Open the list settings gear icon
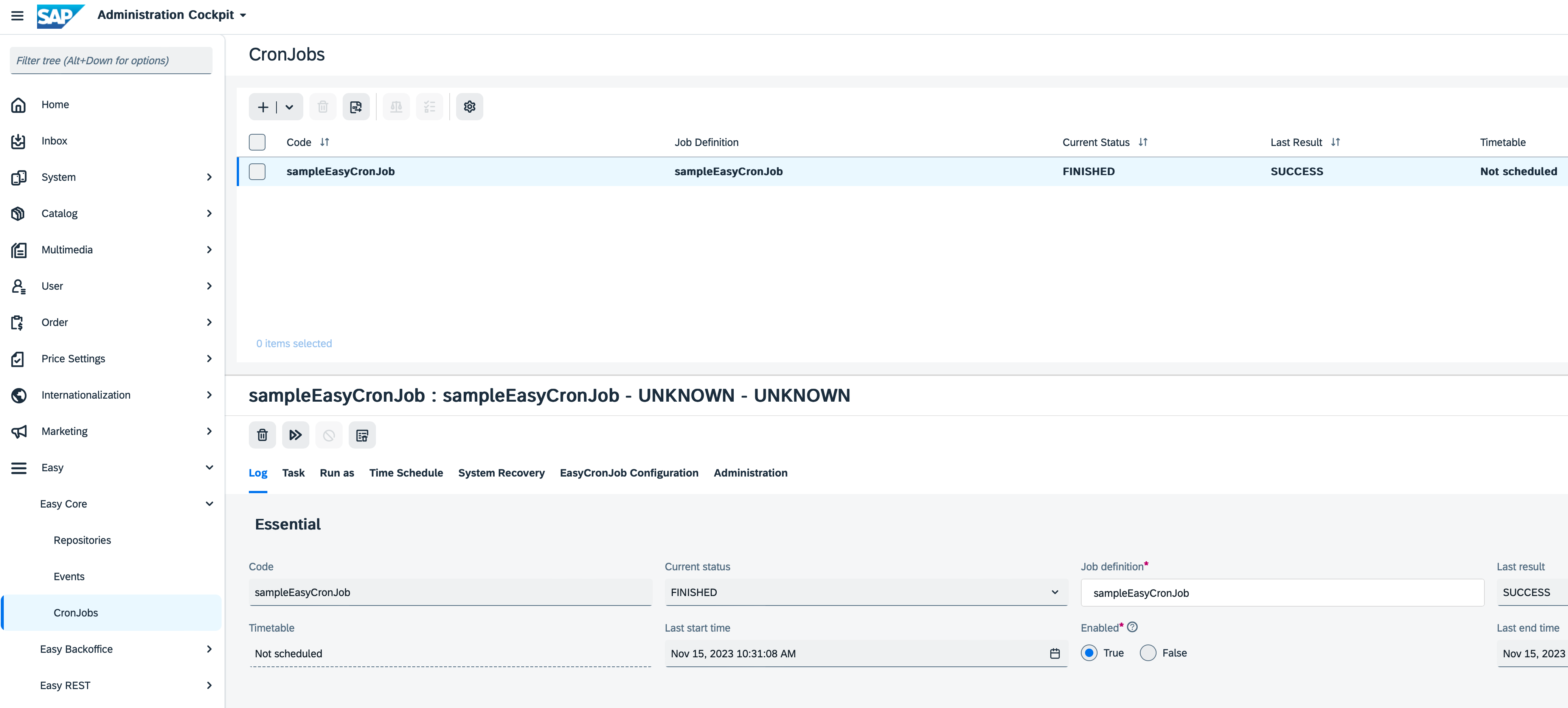The width and height of the screenshot is (1568, 708). tap(469, 107)
